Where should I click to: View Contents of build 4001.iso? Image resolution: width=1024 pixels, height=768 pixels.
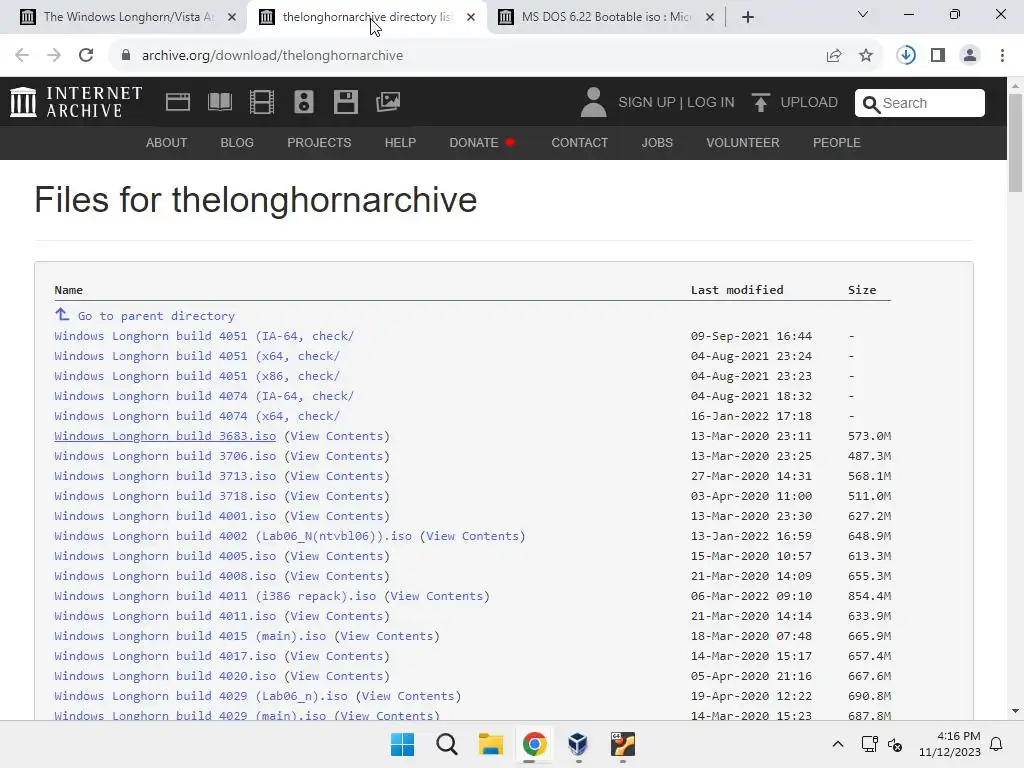336,516
